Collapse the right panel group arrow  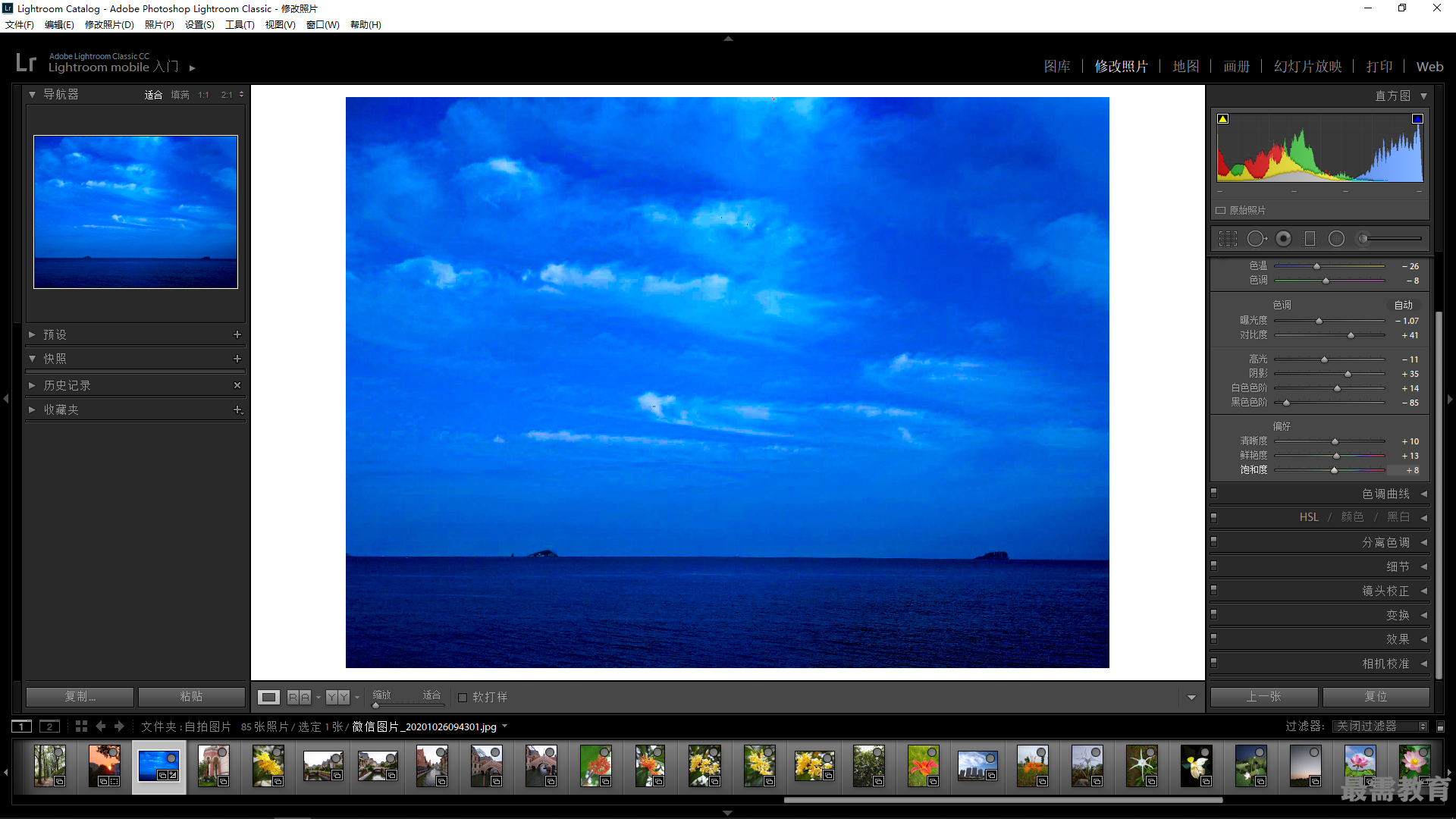click(1450, 398)
